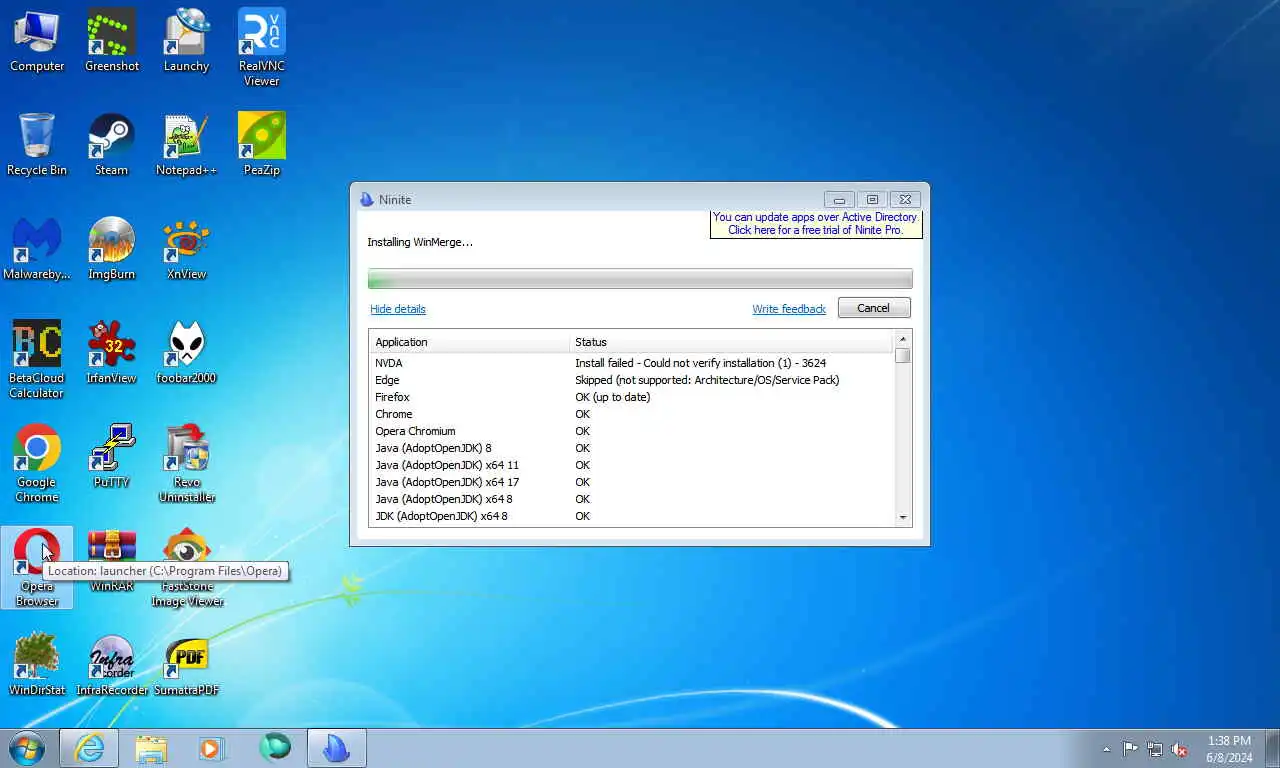This screenshot has height=768, width=1280.
Task: Open the Recycle Bin icon
Action: [x=37, y=144]
